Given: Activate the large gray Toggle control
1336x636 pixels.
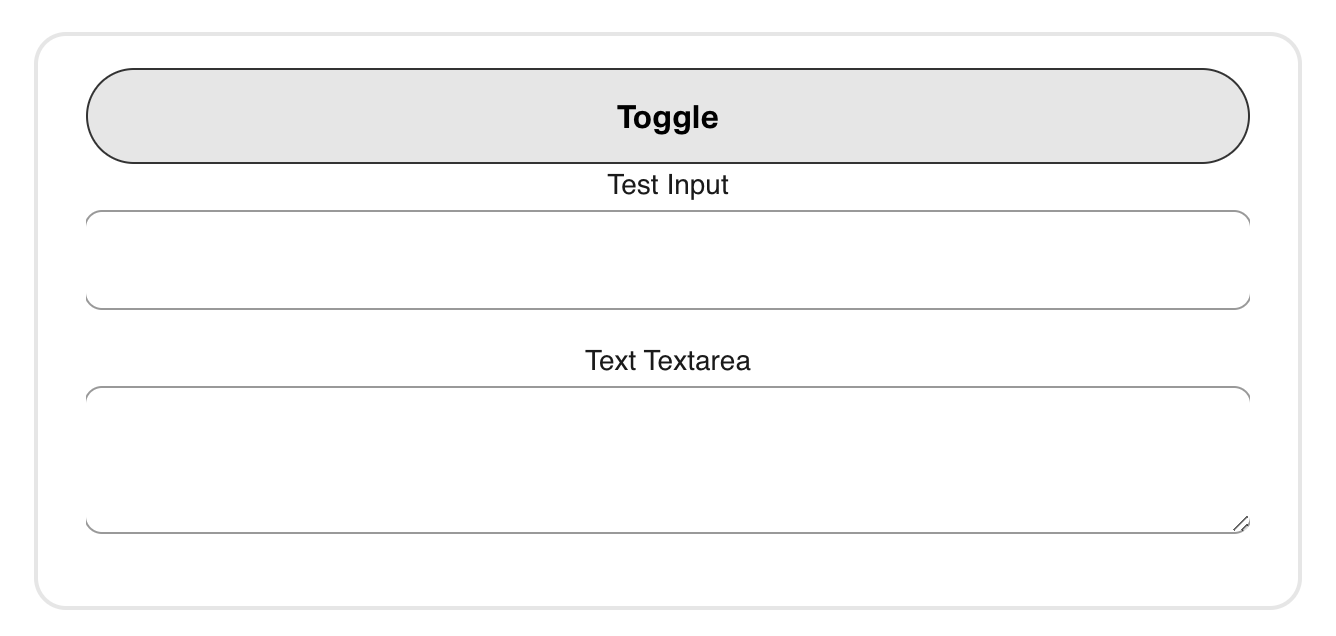Looking at the screenshot, I should 667,115.
